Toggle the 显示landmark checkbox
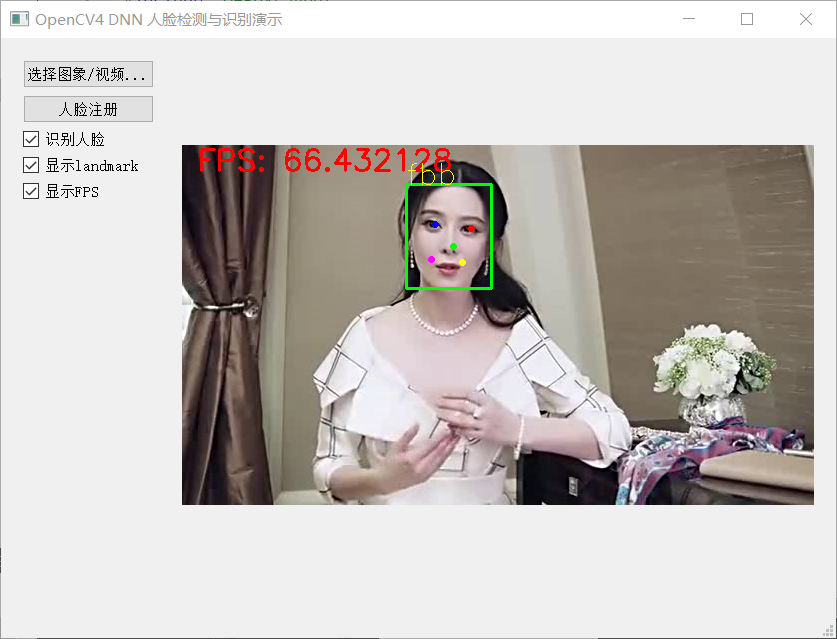 tap(31, 165)
